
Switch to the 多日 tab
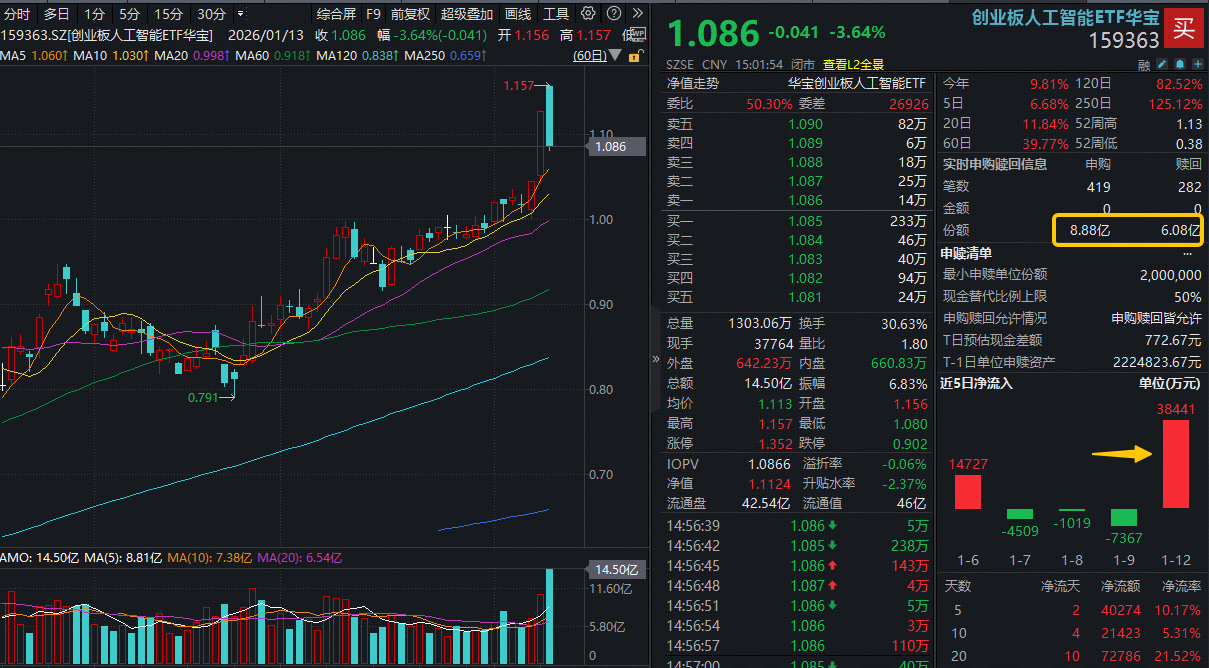pyautogui.click(x=56, y=13)
